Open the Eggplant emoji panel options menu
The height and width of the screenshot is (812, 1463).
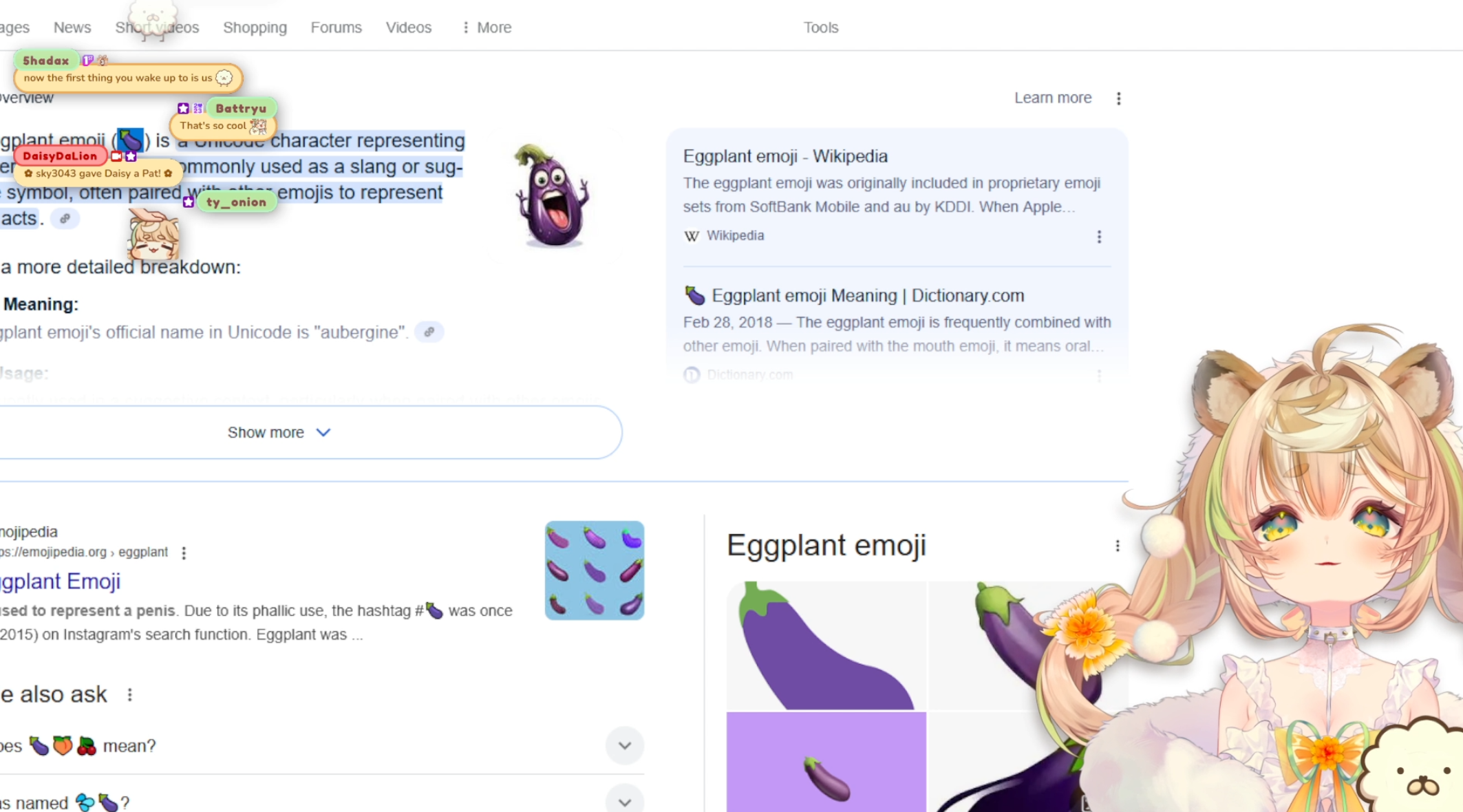point(1117,546)
